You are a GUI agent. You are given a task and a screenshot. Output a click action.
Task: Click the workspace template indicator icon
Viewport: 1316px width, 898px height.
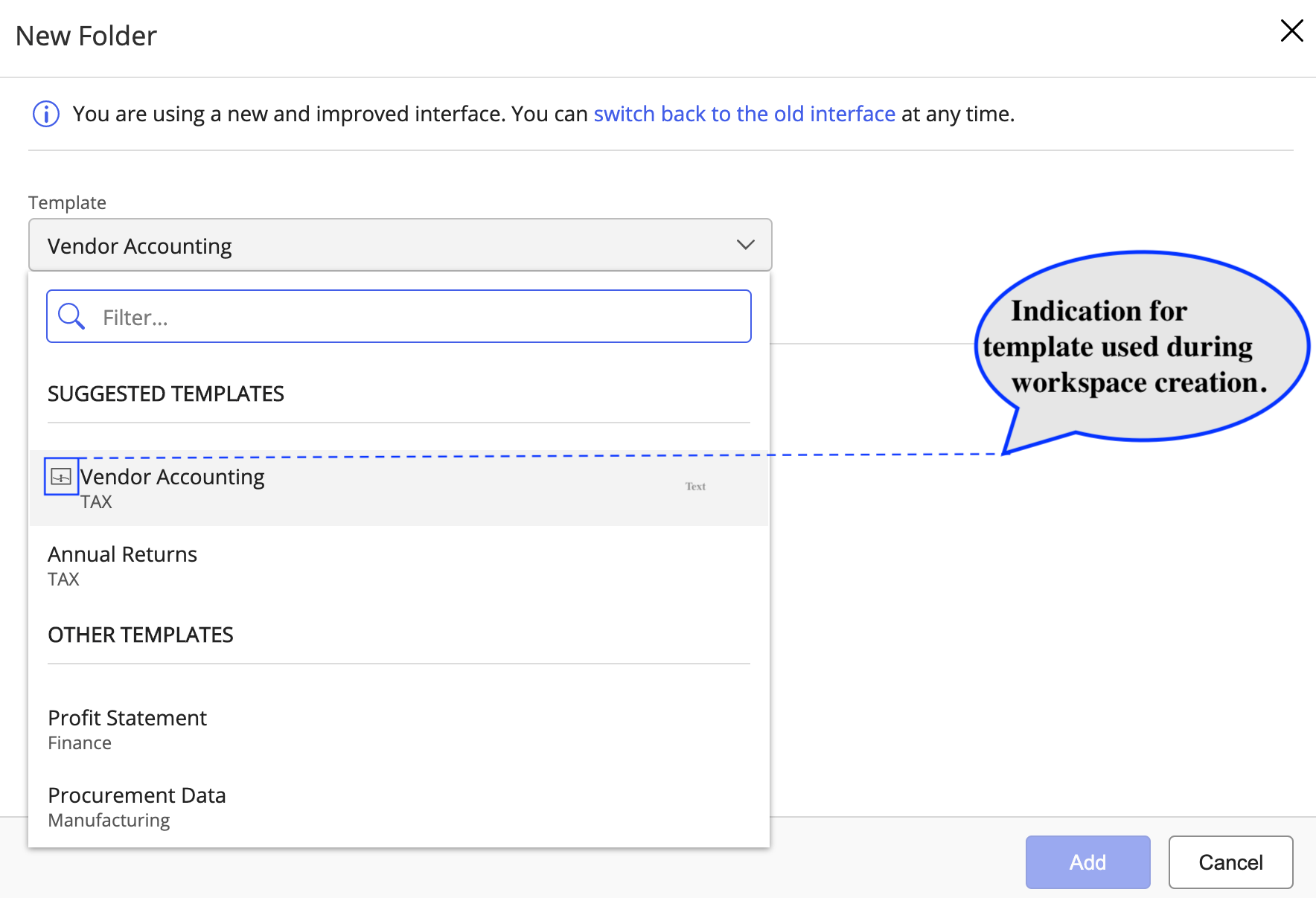click(x=61, y=477)
